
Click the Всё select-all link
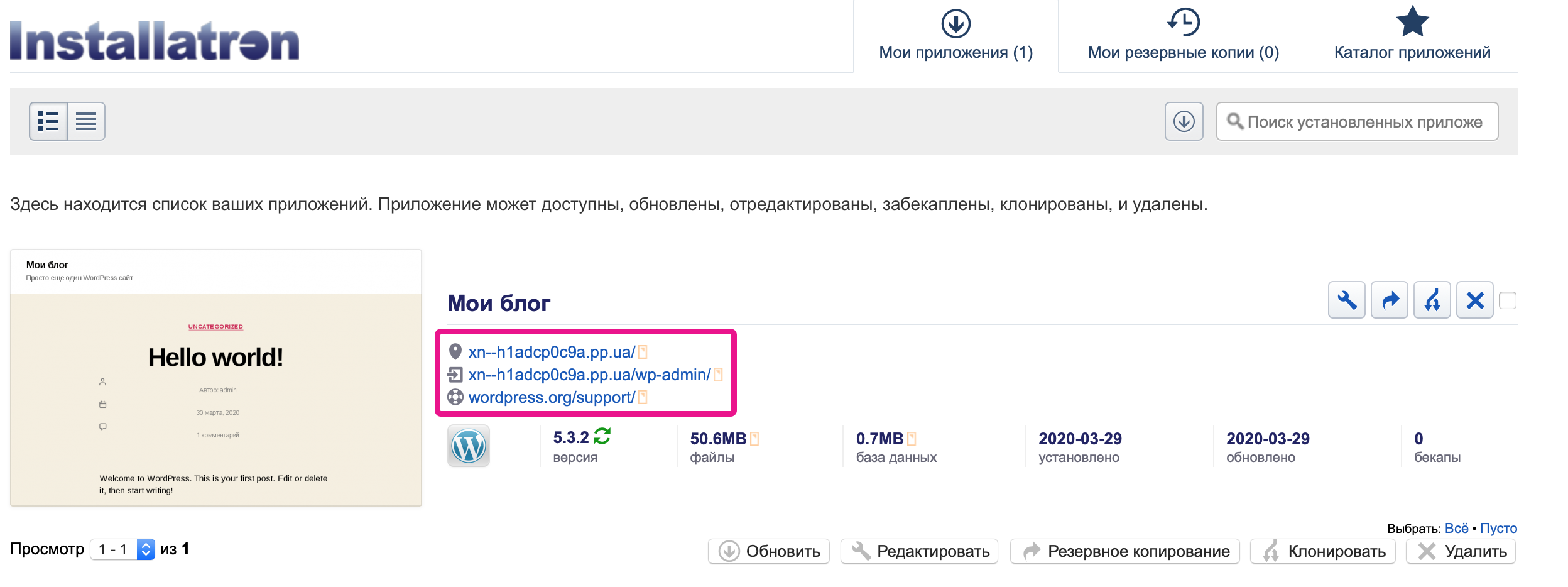pos(1456,529)
